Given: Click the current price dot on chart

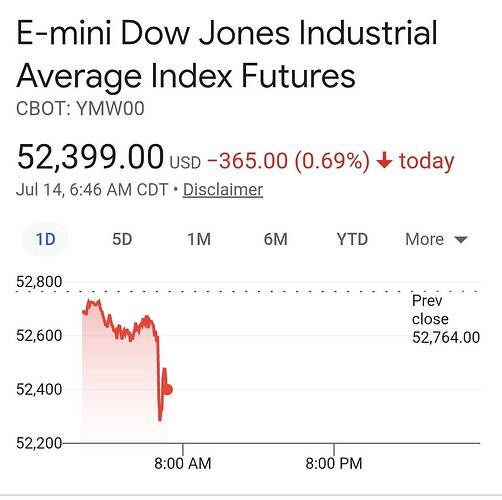Looking at the screenshot, I should [168, 389].
